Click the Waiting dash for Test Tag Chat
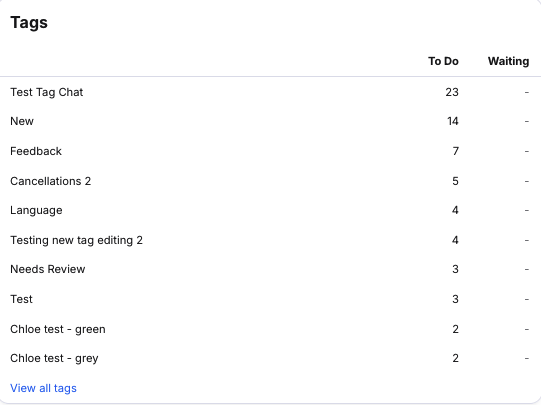The image size is (541, 405). click(x=527, y=92)
